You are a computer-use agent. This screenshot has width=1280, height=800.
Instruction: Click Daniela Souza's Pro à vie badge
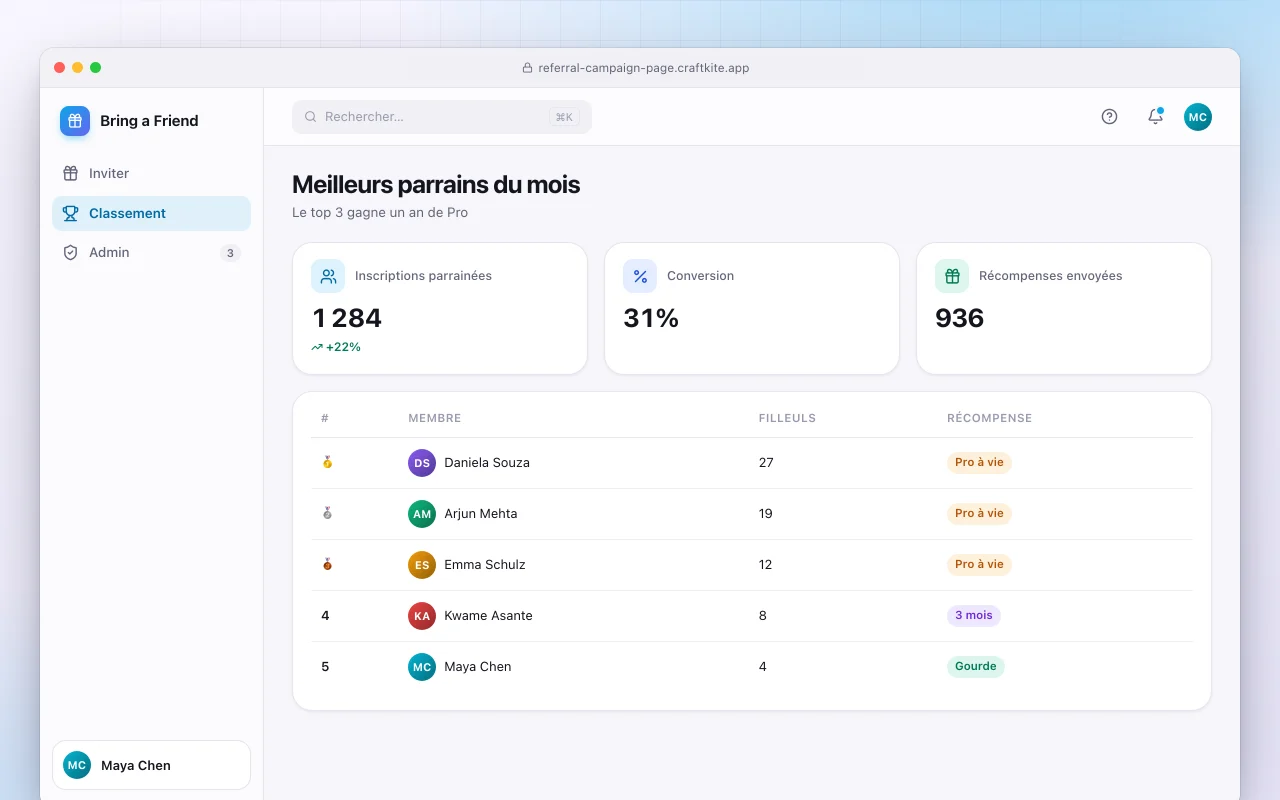[979, 463]
